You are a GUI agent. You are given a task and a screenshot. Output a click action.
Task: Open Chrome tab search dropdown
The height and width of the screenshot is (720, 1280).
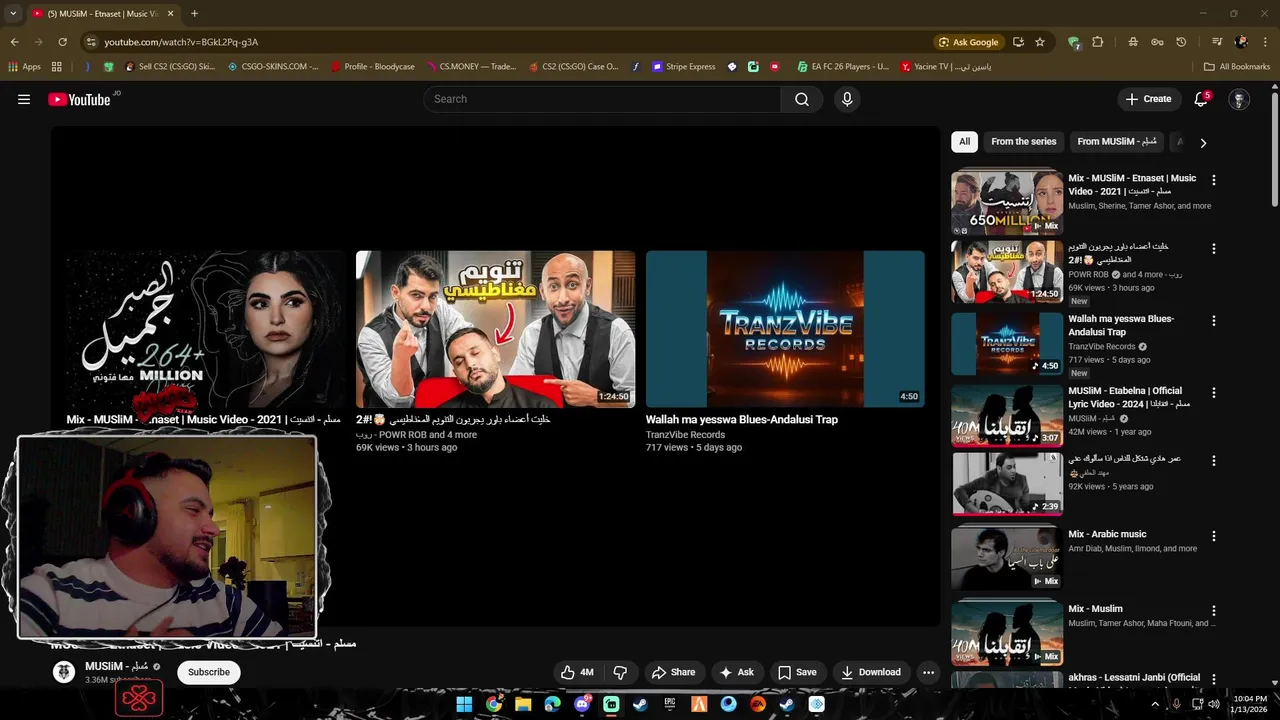click(x=13, y=13)
